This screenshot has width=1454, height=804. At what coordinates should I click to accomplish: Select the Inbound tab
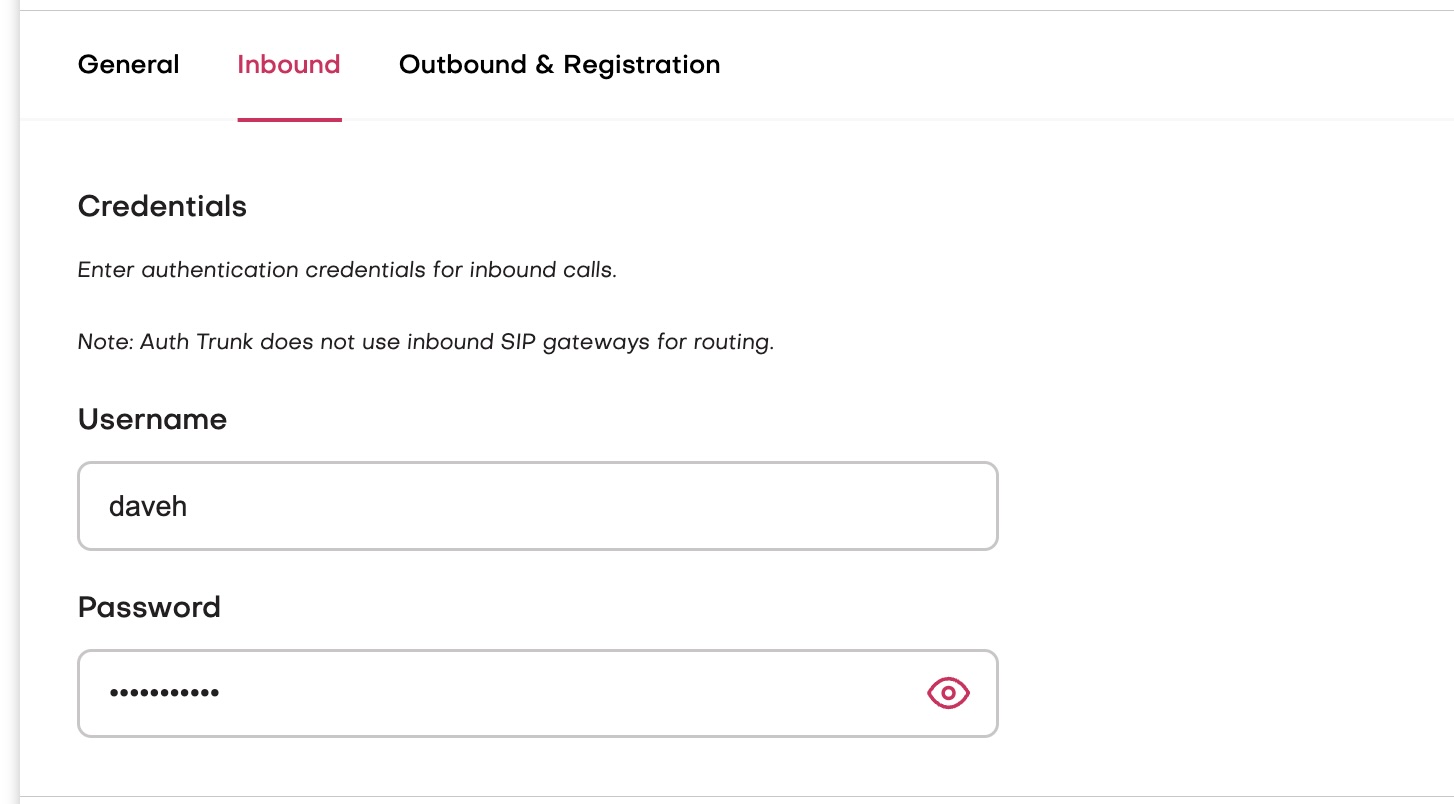point(289,64)
